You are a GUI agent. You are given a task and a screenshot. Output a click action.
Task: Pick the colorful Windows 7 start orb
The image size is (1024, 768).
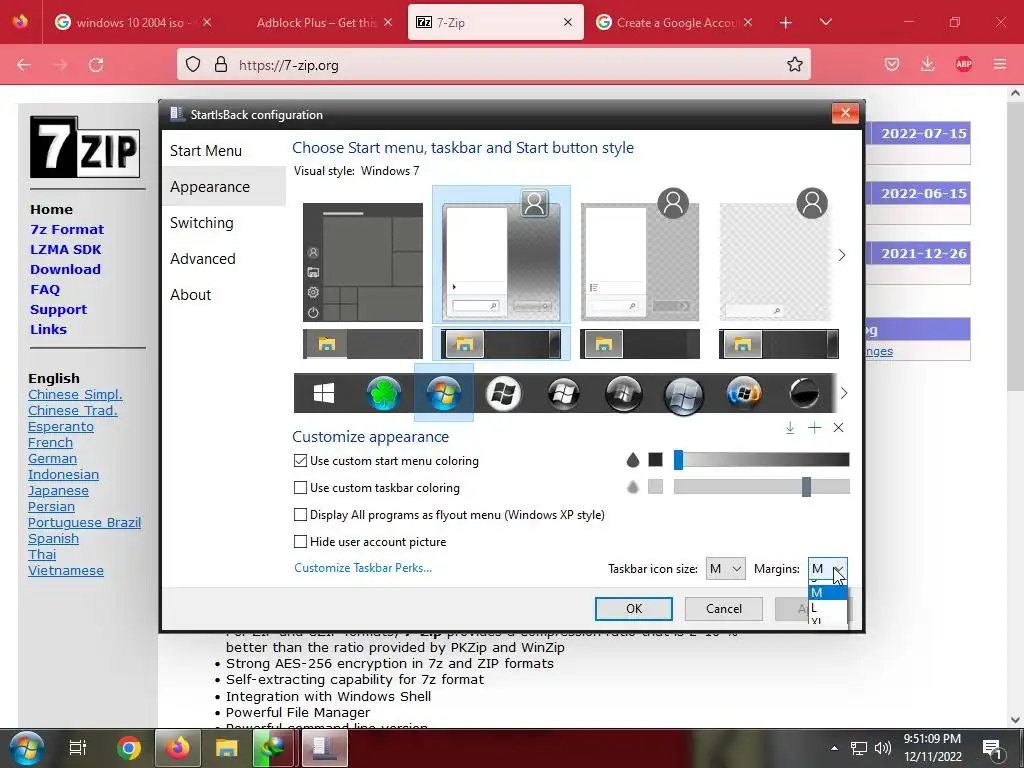[443, 393]
